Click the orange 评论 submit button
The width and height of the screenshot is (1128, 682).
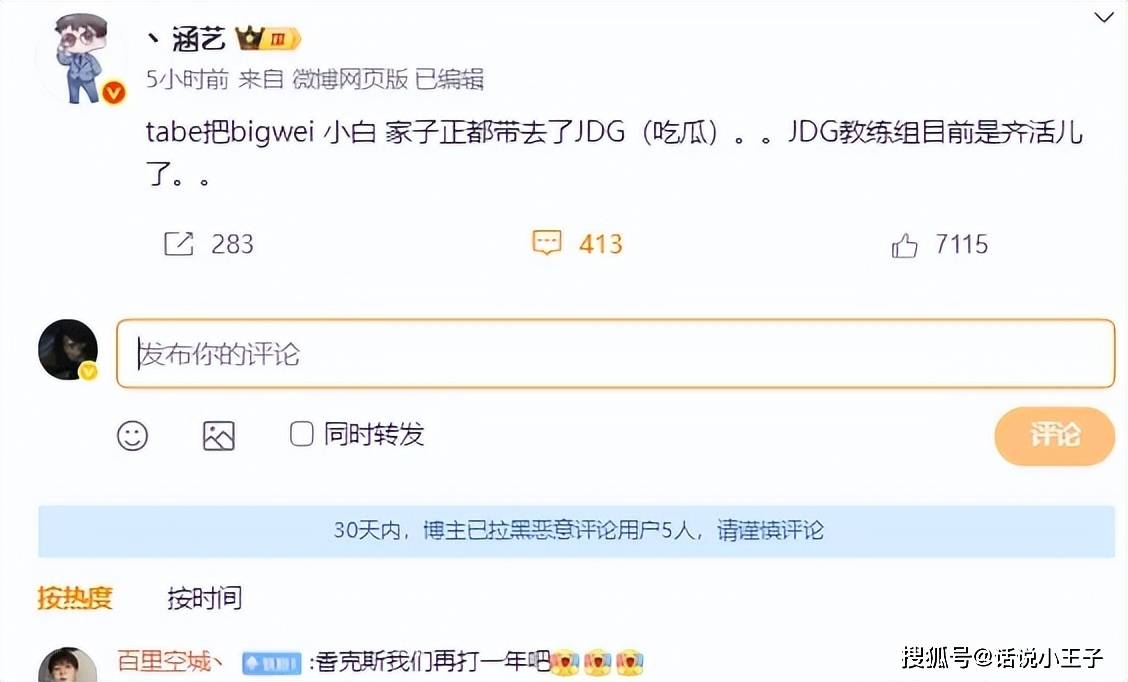1055,435
